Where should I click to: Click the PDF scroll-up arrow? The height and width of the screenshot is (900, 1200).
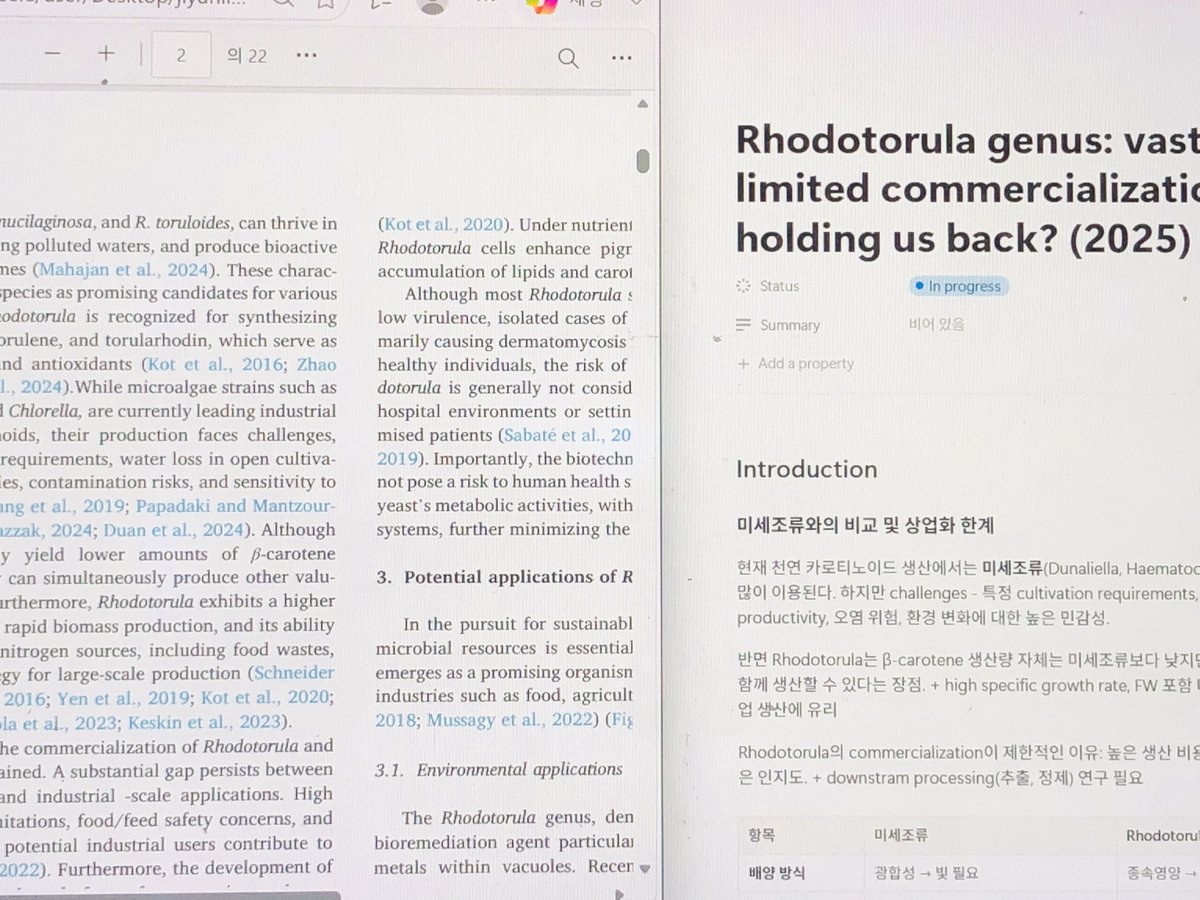642,106
